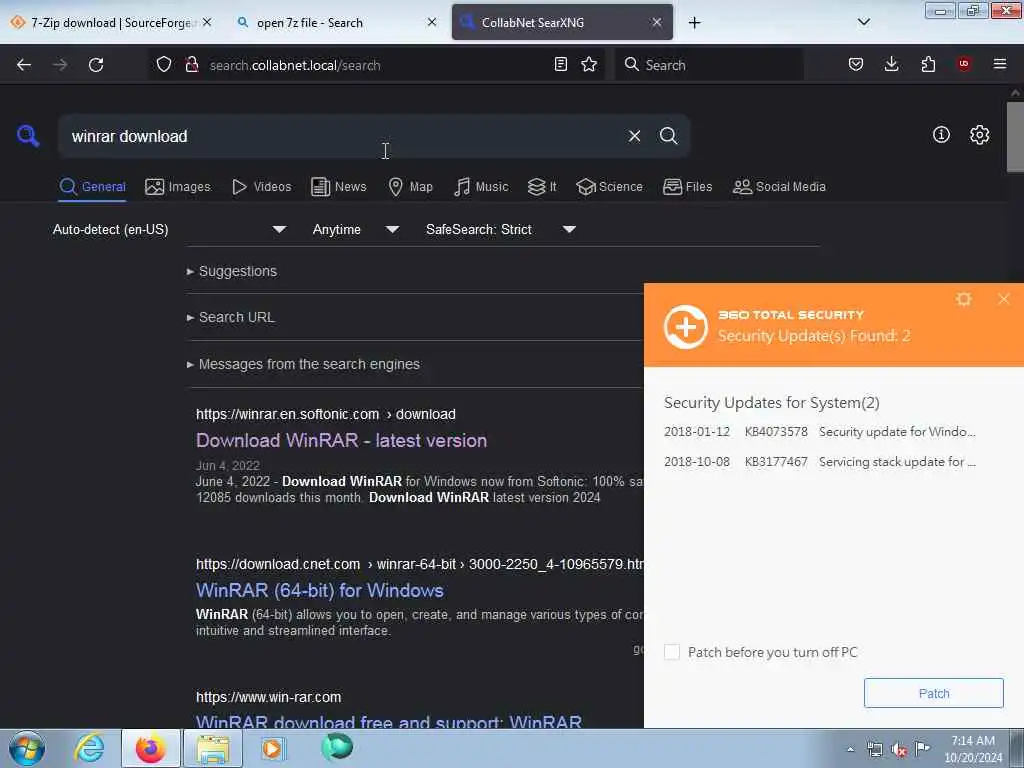Open media player taskbar icon

tap(272, 748)
